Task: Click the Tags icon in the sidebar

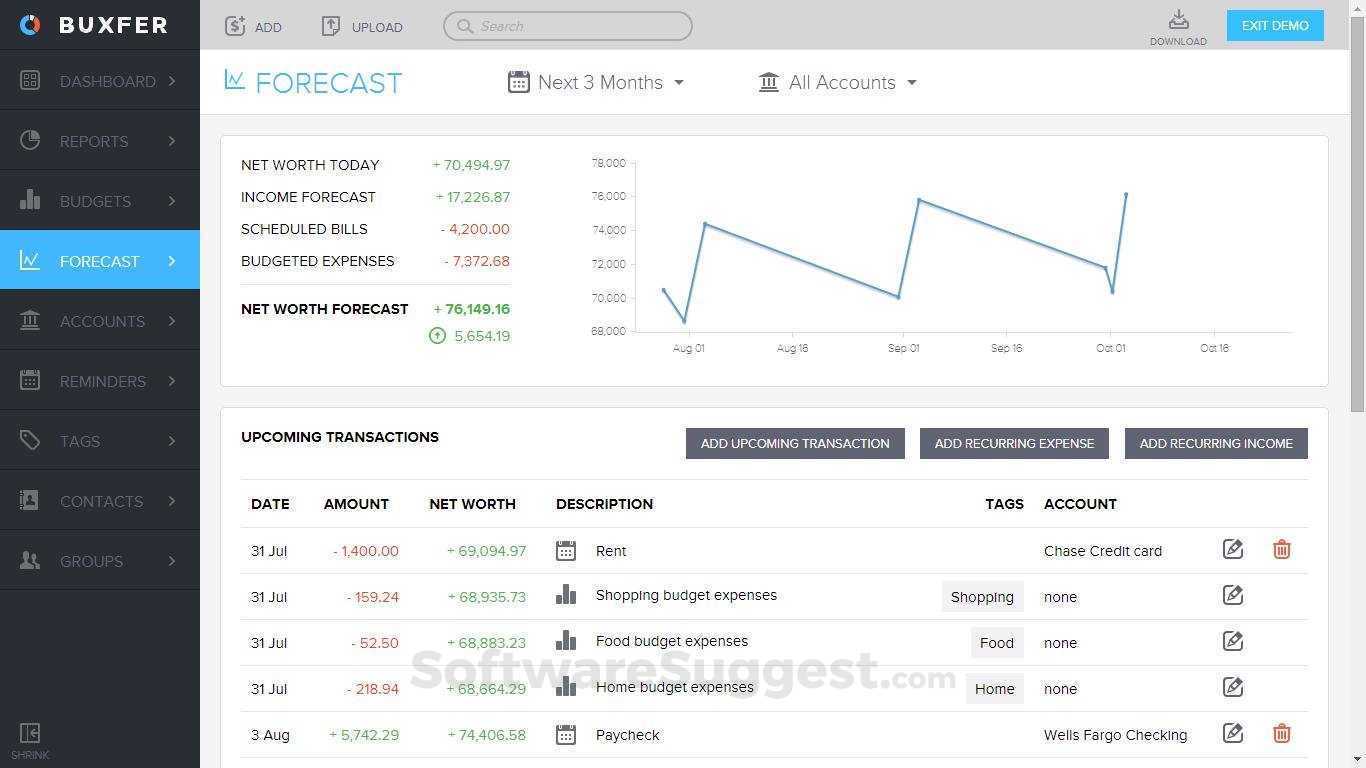Action: point(27,441)
